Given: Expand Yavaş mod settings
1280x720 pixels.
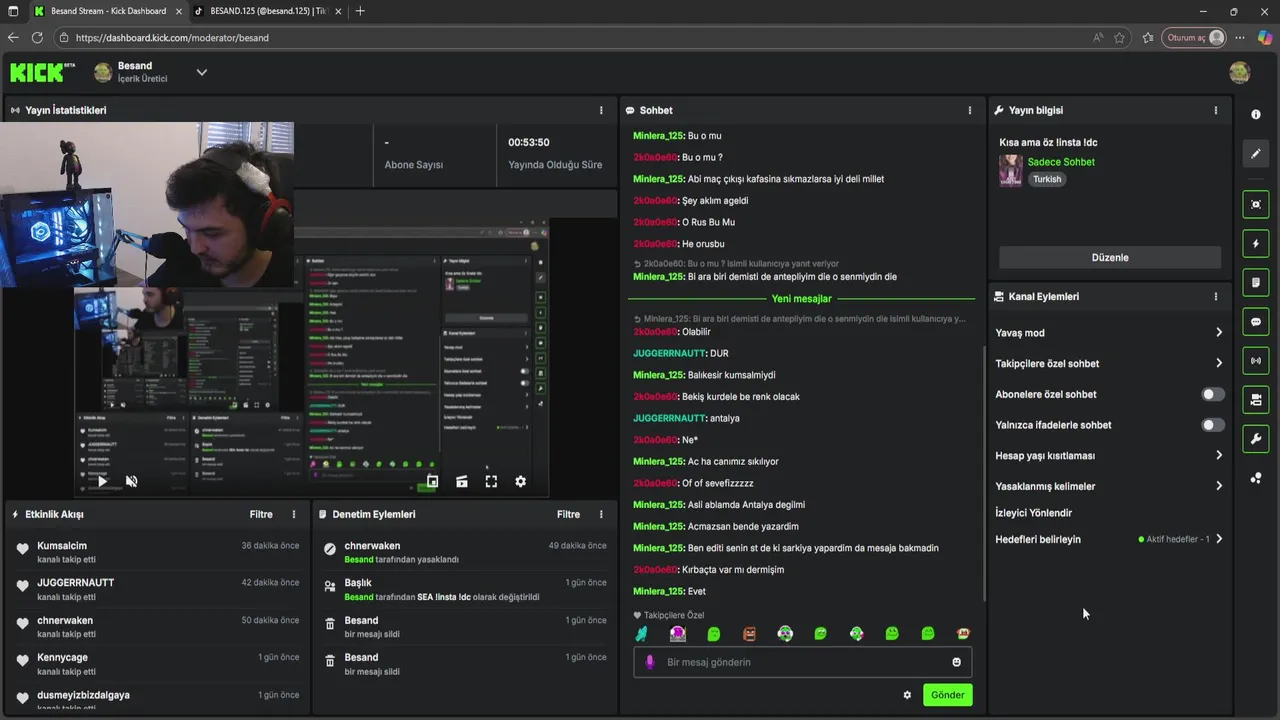Looking at the screenshot, I should coord(1109,333).
